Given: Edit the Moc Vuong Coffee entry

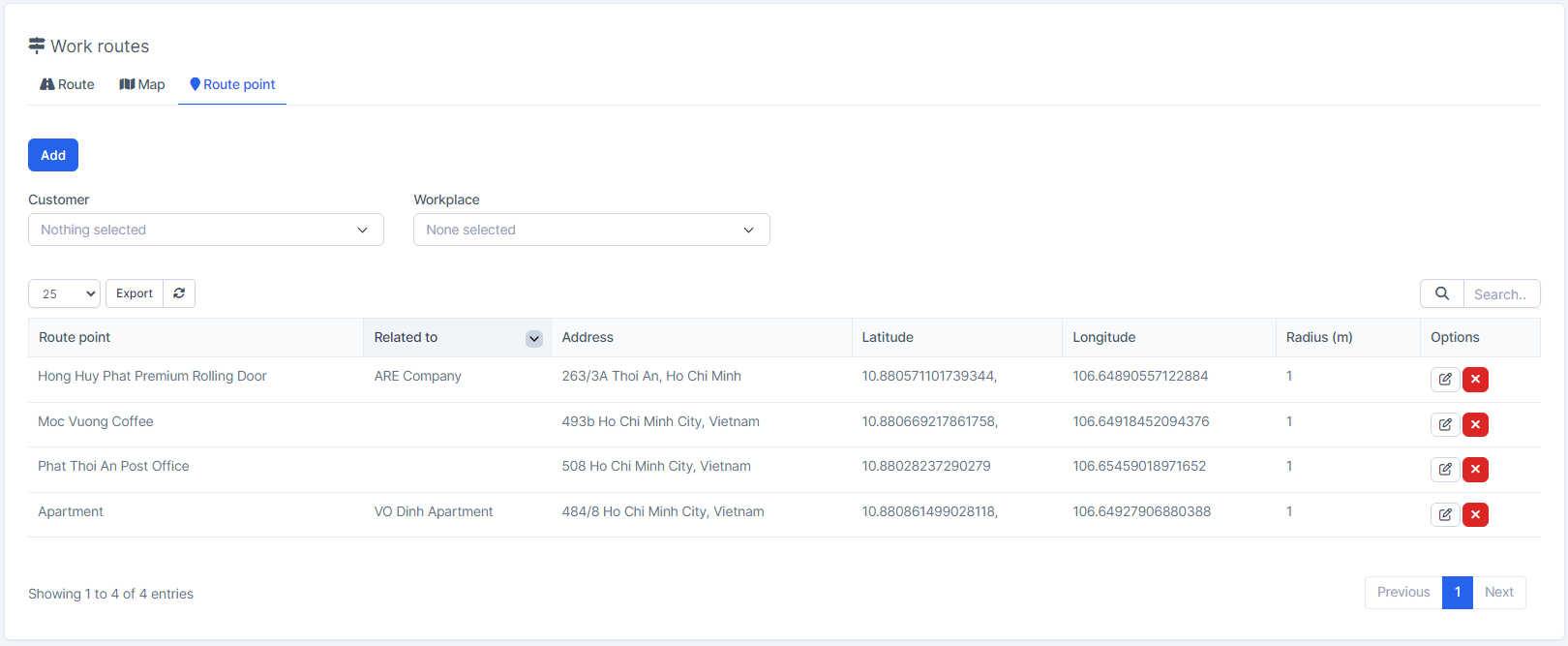Looking at the screenshot, I should tap(1444, 424).
